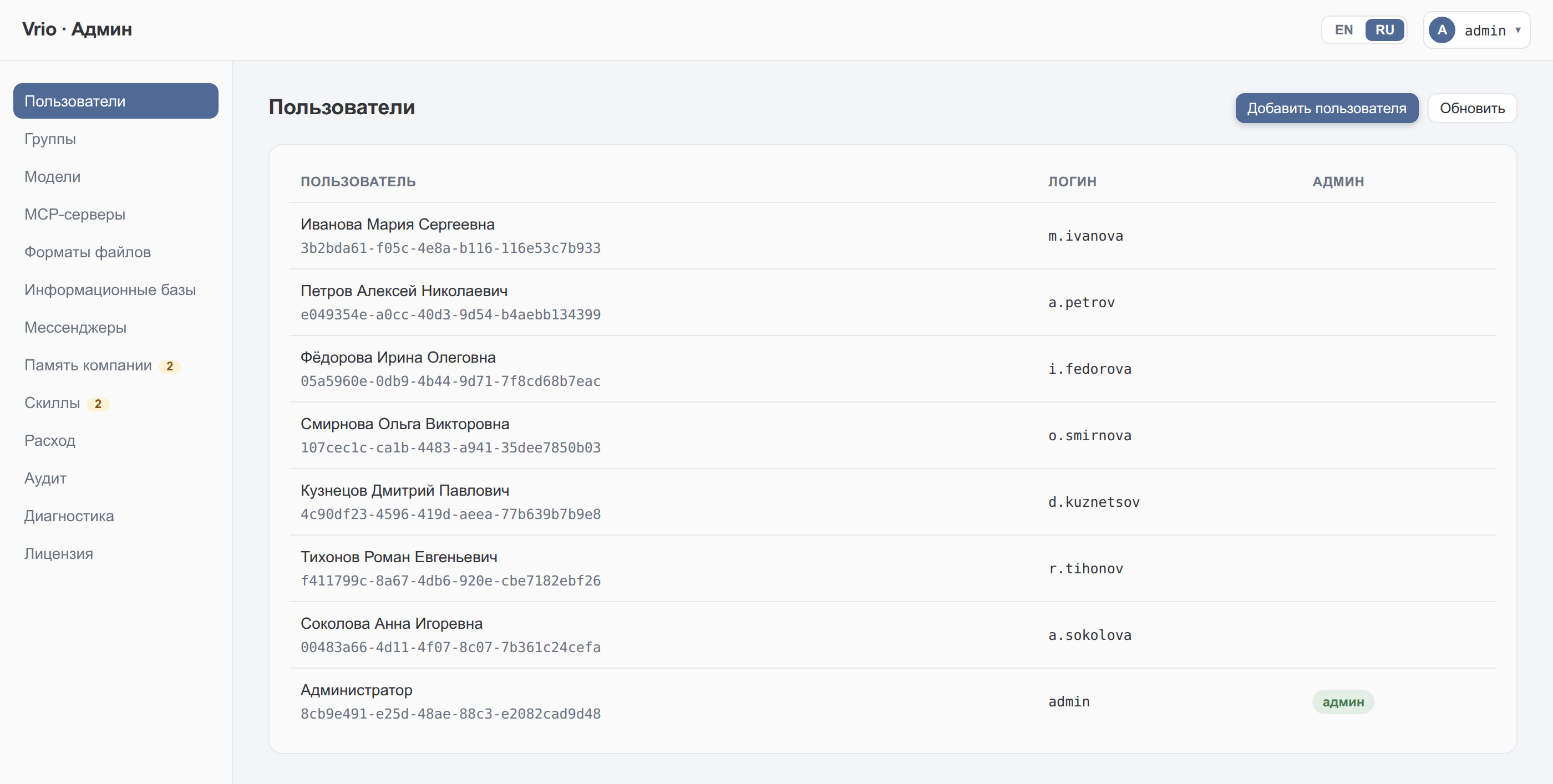Select the RU language toggle
Screen dimensions: 1553x784
(1384, 30)
